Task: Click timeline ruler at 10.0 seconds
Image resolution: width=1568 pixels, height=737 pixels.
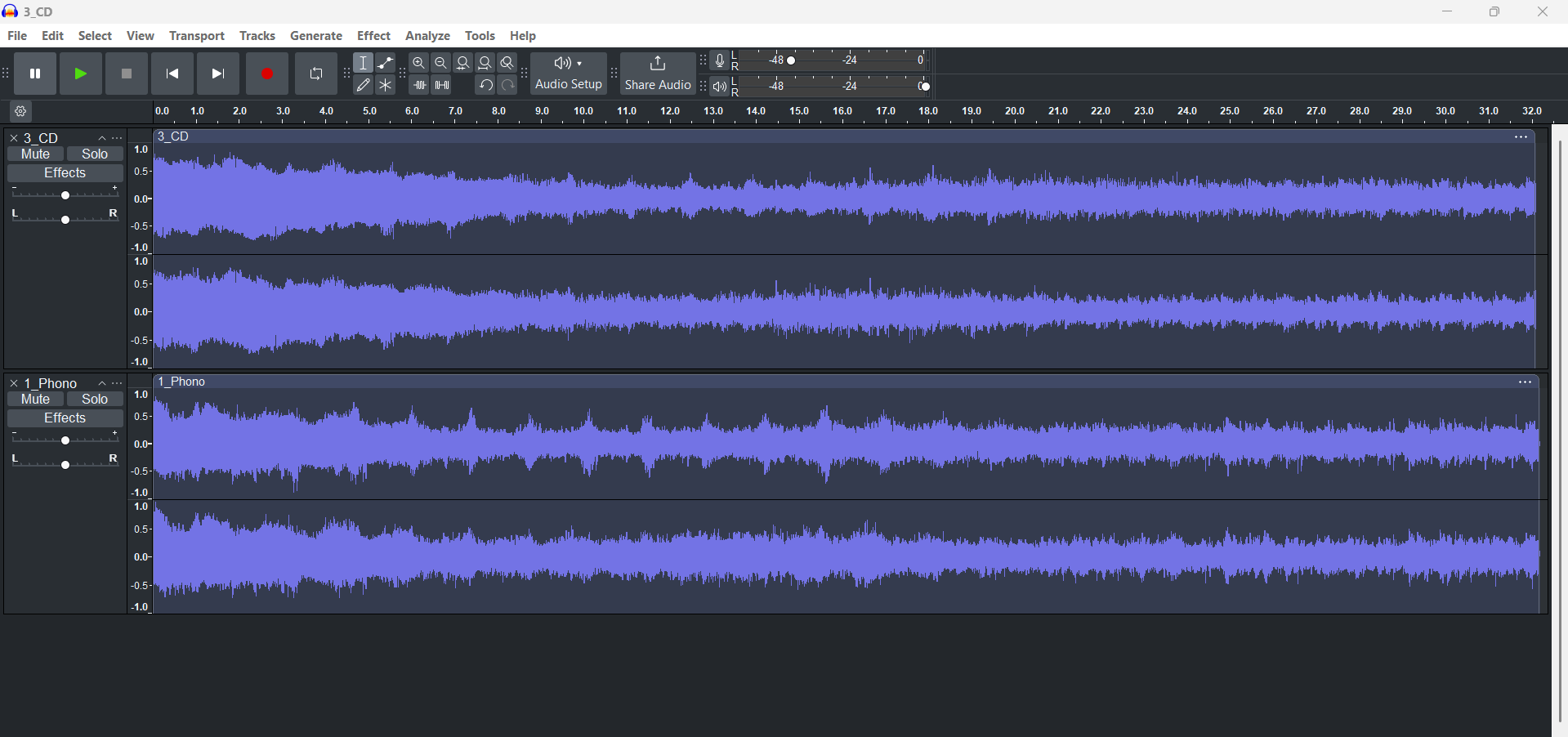Action: (584, 112)
